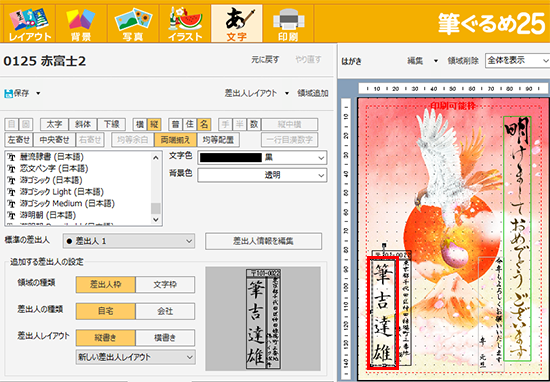Click the font list scrollbar thumb
This screenshot has width=550, height=382.
(x=156, y=208)
